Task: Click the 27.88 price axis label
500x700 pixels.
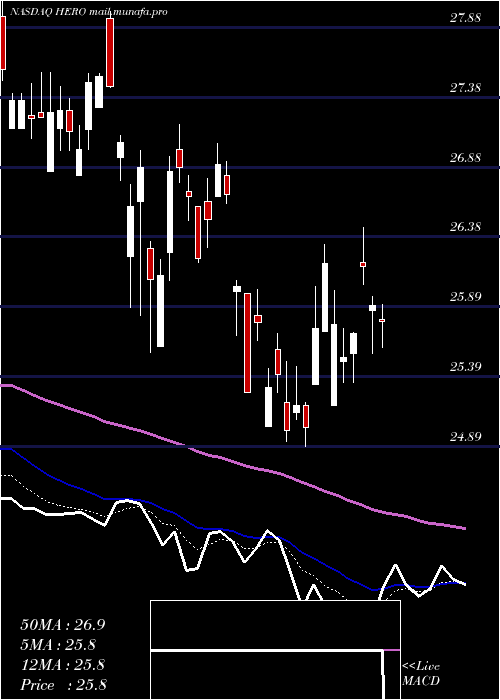Action: coord(465,18)
